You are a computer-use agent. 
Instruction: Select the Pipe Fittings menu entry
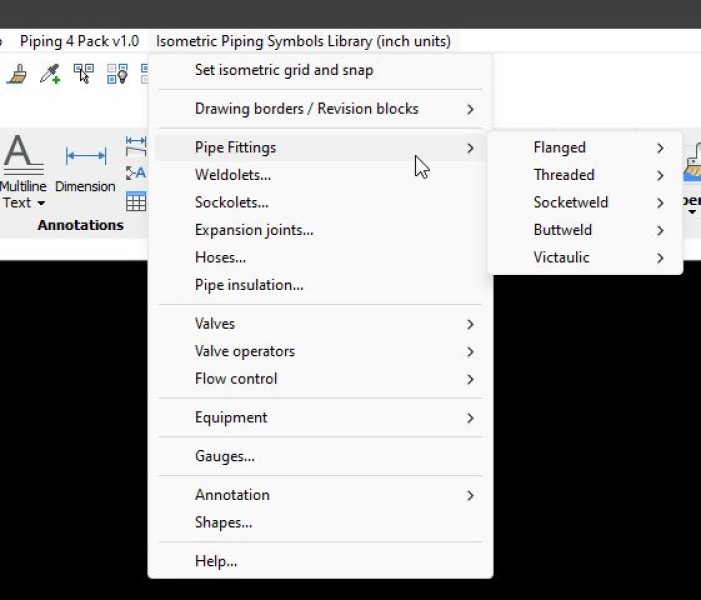tap(320, 148)
